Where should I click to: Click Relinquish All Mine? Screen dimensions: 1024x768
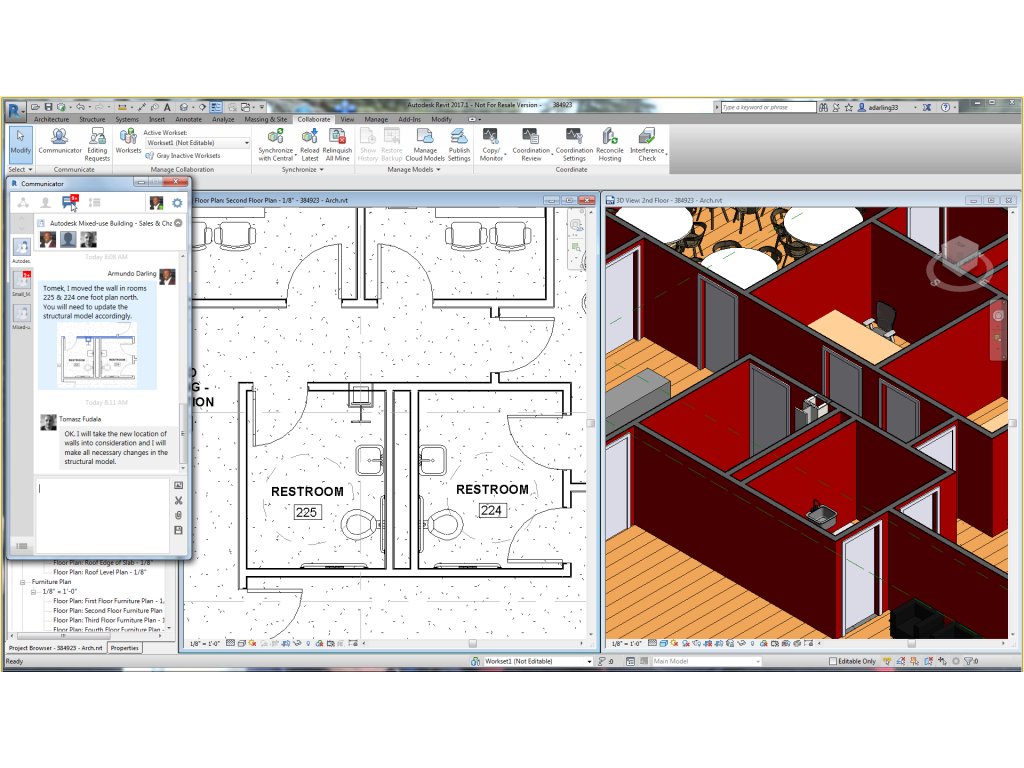tap(337, 144)
